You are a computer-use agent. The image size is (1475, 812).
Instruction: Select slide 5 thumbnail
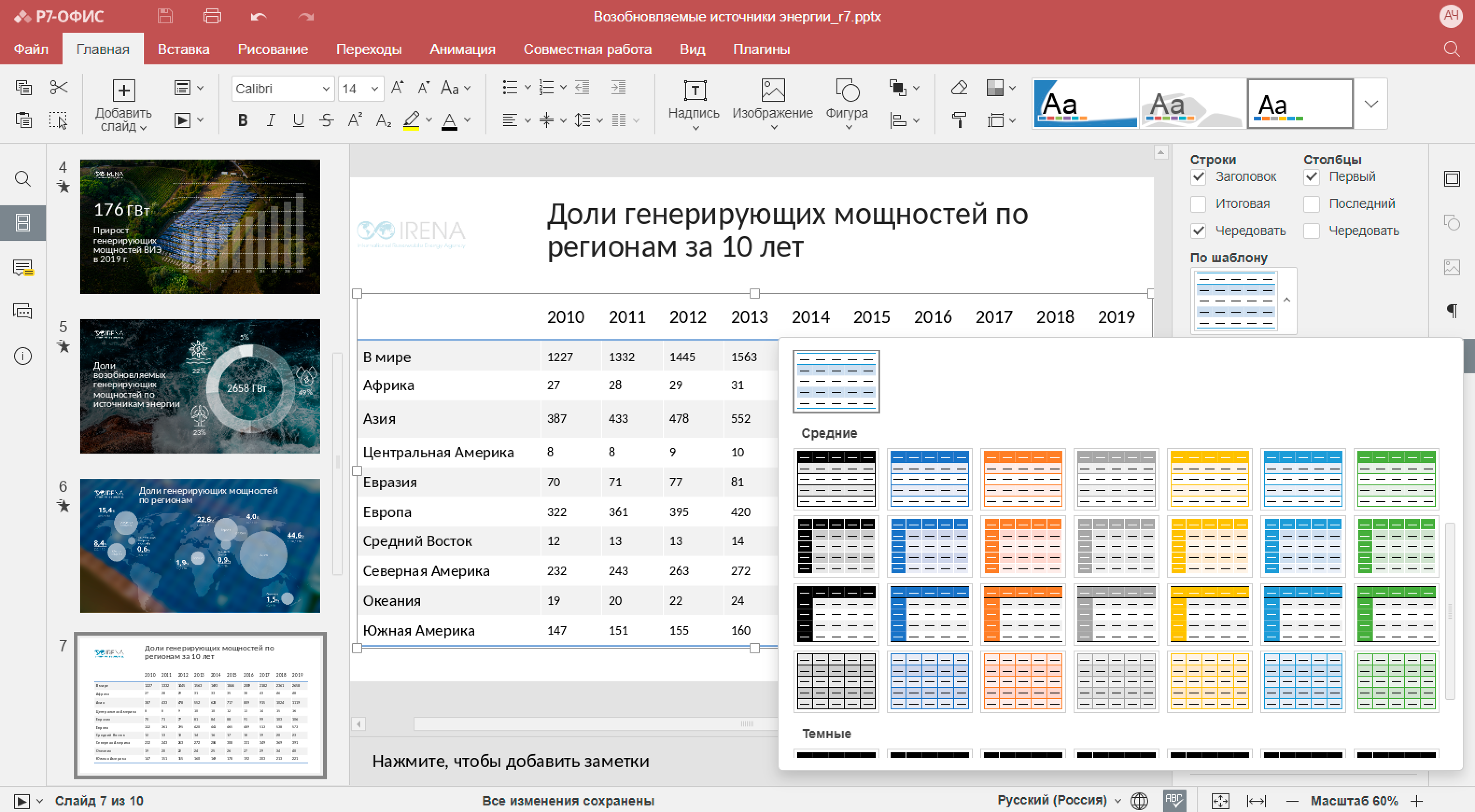200,386
